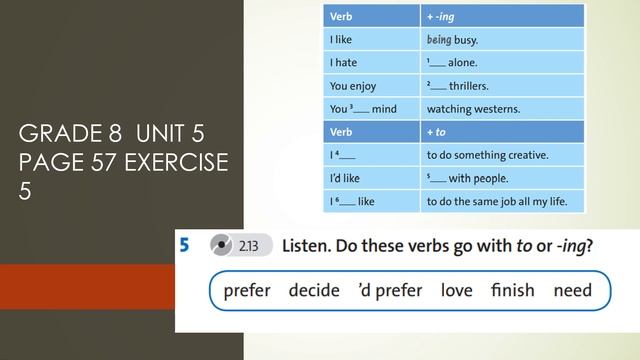Click the '+ -ing' column header
The image size is (640, 360).
pyautogui.click(x=502, y=16)
